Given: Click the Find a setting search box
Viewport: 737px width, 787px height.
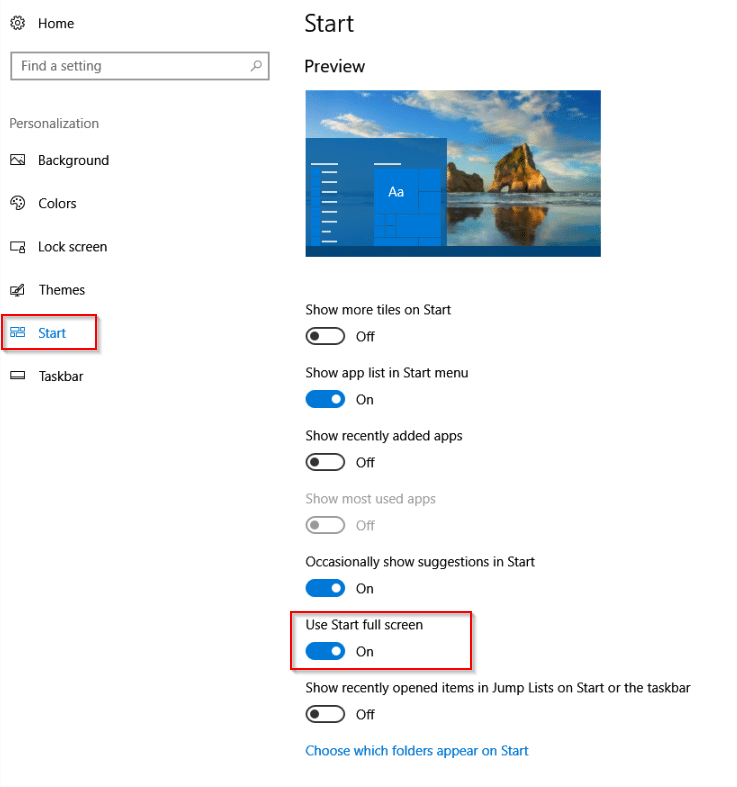Looking at the screenshot, I should [140, 66].
